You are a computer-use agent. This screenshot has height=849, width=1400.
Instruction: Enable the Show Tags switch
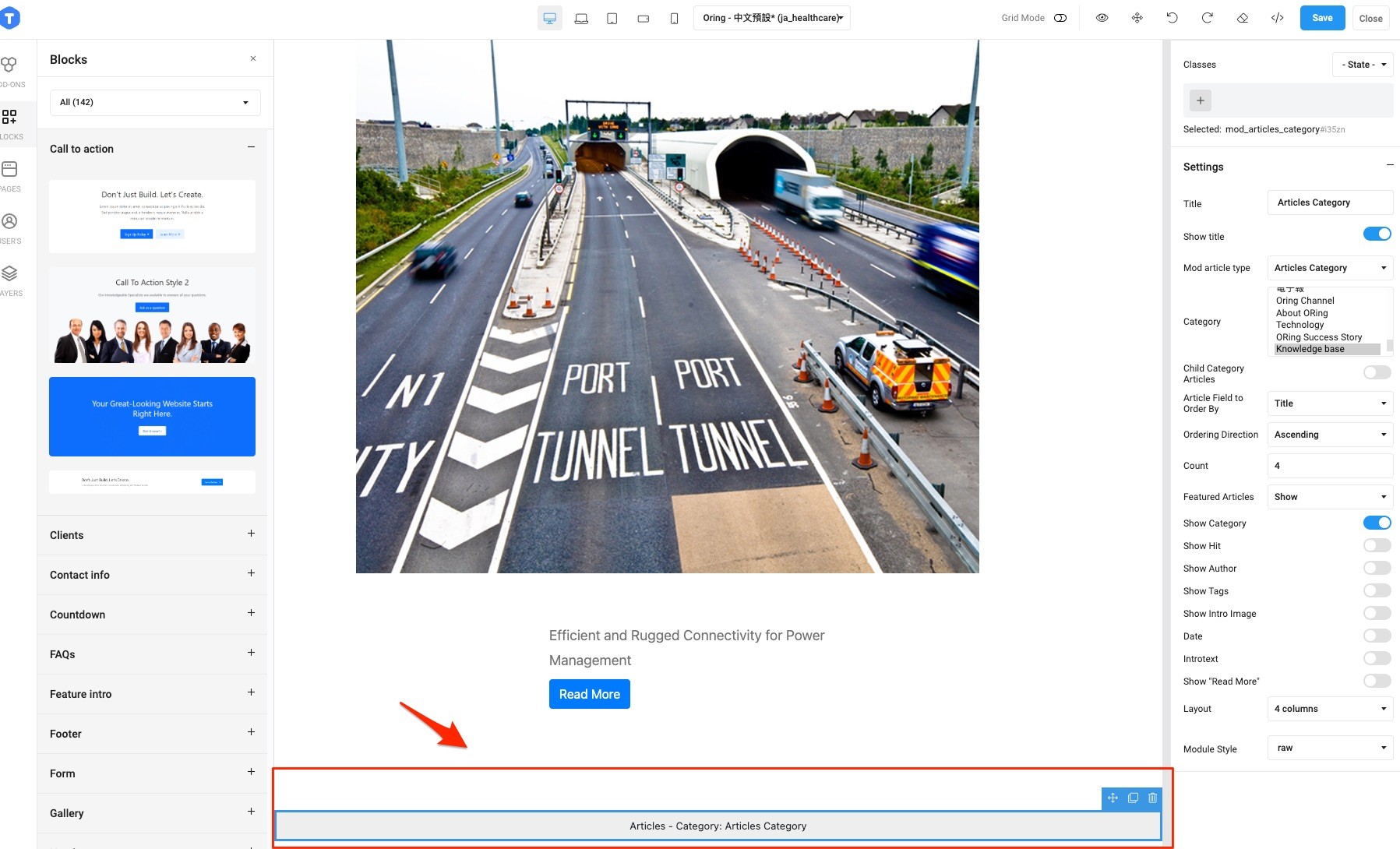(x=1377, y=590)
